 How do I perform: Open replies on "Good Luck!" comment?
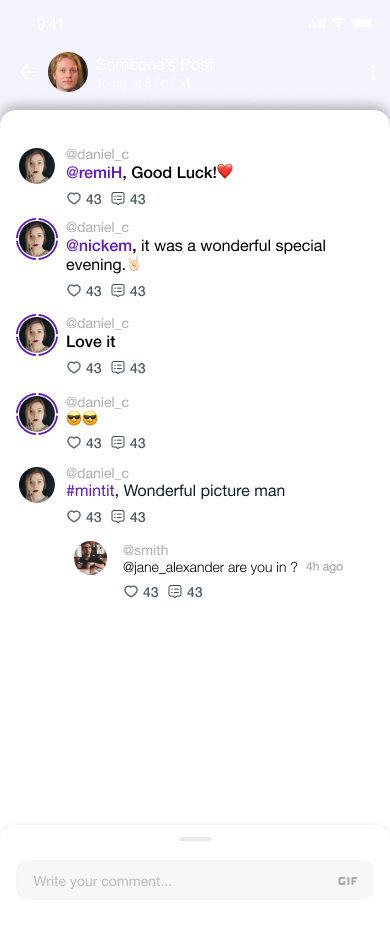coord(118,198)
